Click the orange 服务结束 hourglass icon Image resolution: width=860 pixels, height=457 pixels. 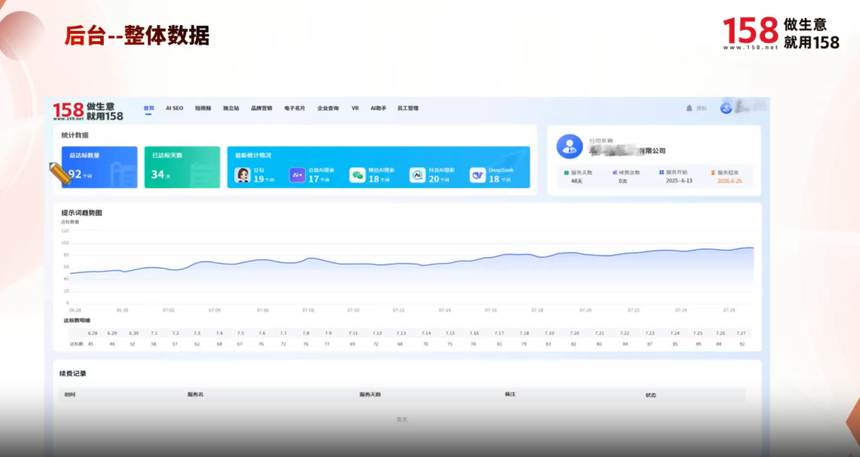click(x=713, y=172)
